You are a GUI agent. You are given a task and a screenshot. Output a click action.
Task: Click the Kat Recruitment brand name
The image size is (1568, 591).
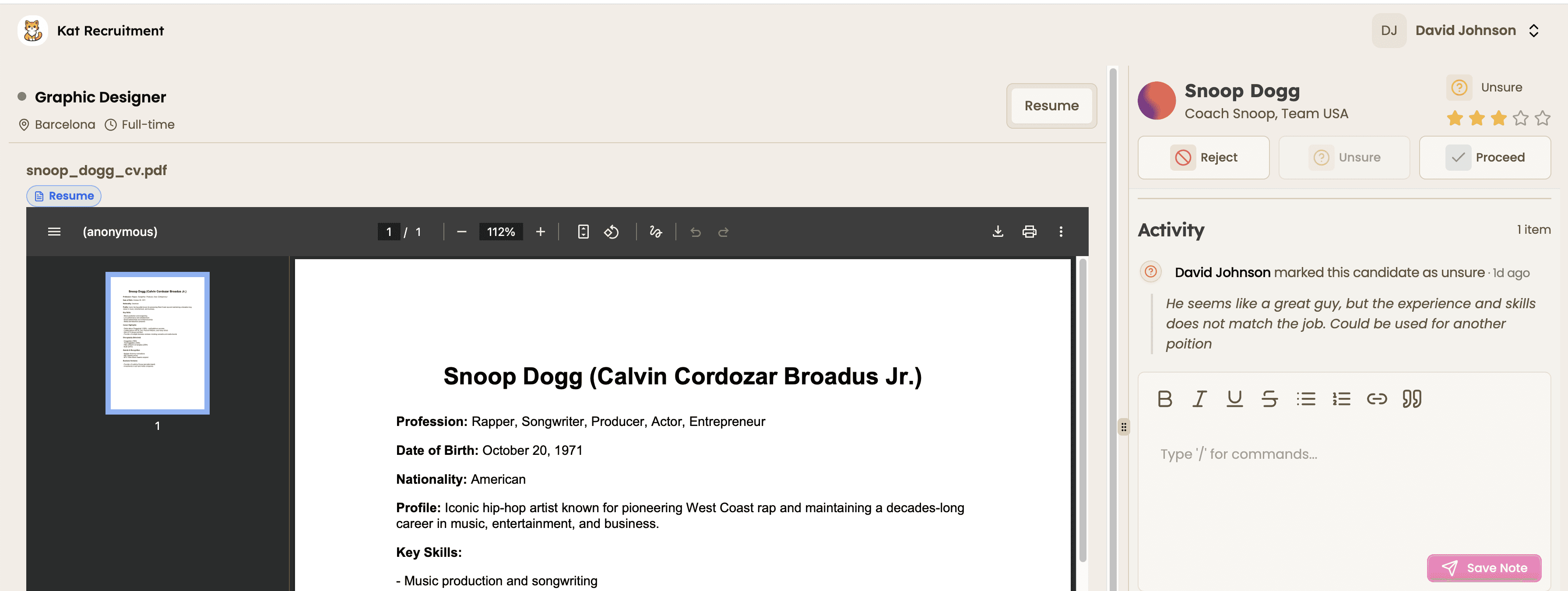[x=110, y=31]
